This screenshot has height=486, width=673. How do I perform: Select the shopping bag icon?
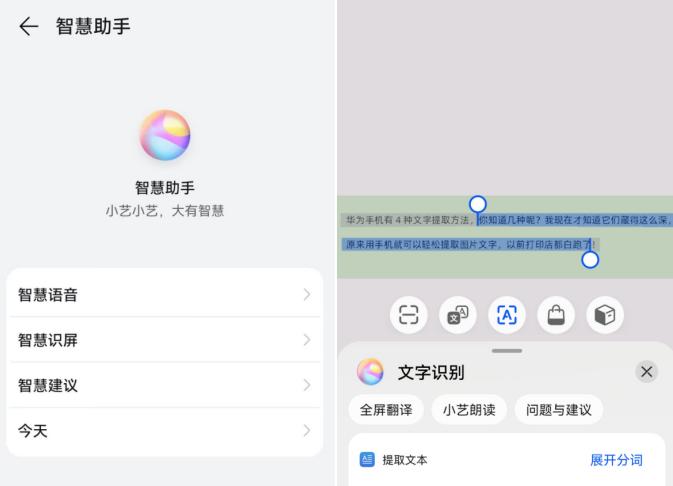tap(556, 315)
